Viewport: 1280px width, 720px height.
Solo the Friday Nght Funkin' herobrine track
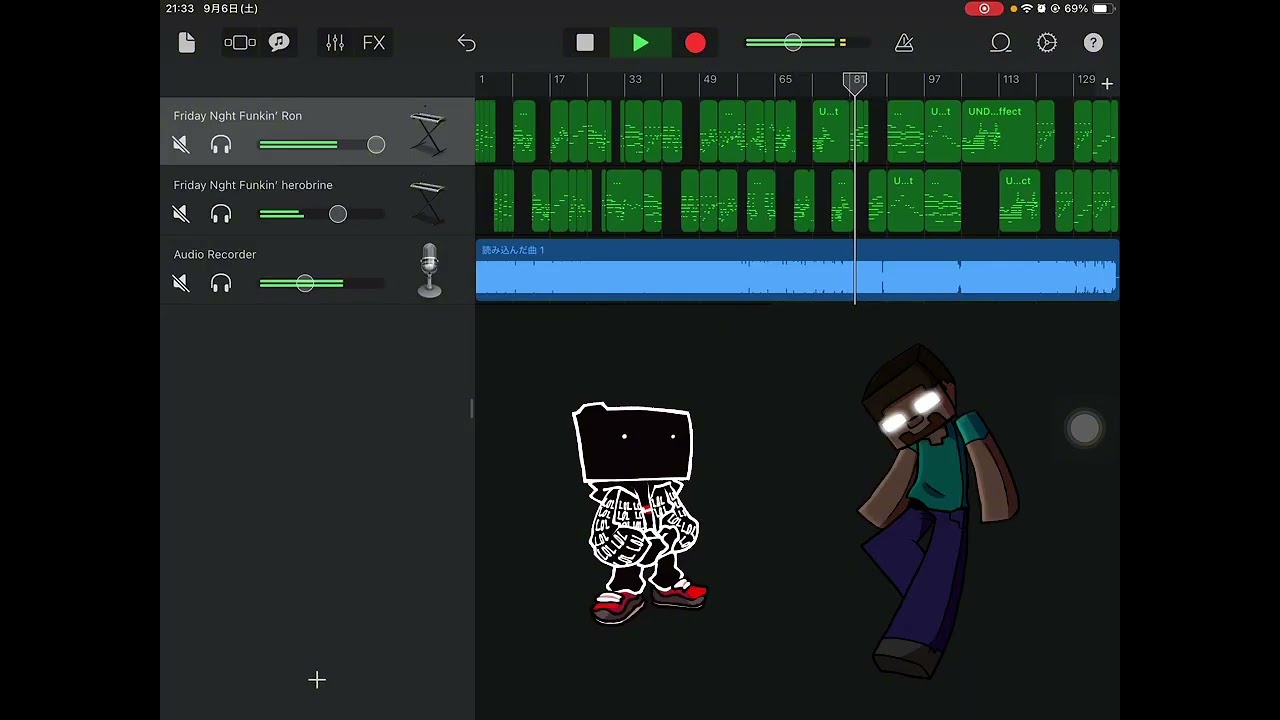pos(221,214)
